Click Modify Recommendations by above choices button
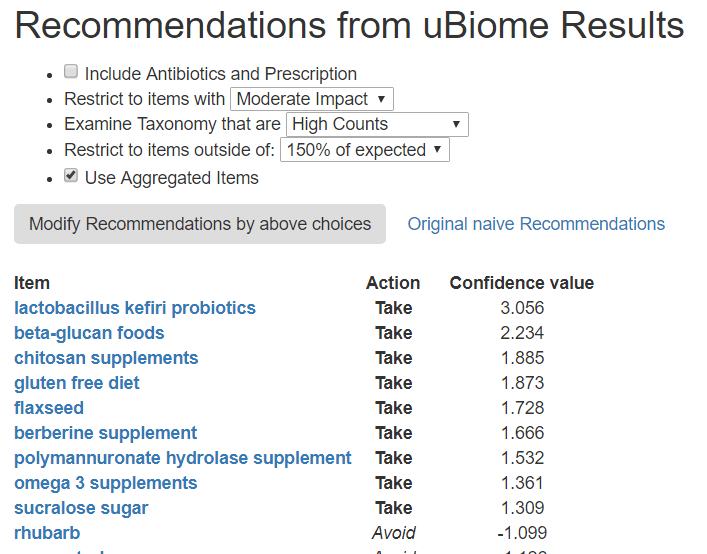 tap(200, 224)
